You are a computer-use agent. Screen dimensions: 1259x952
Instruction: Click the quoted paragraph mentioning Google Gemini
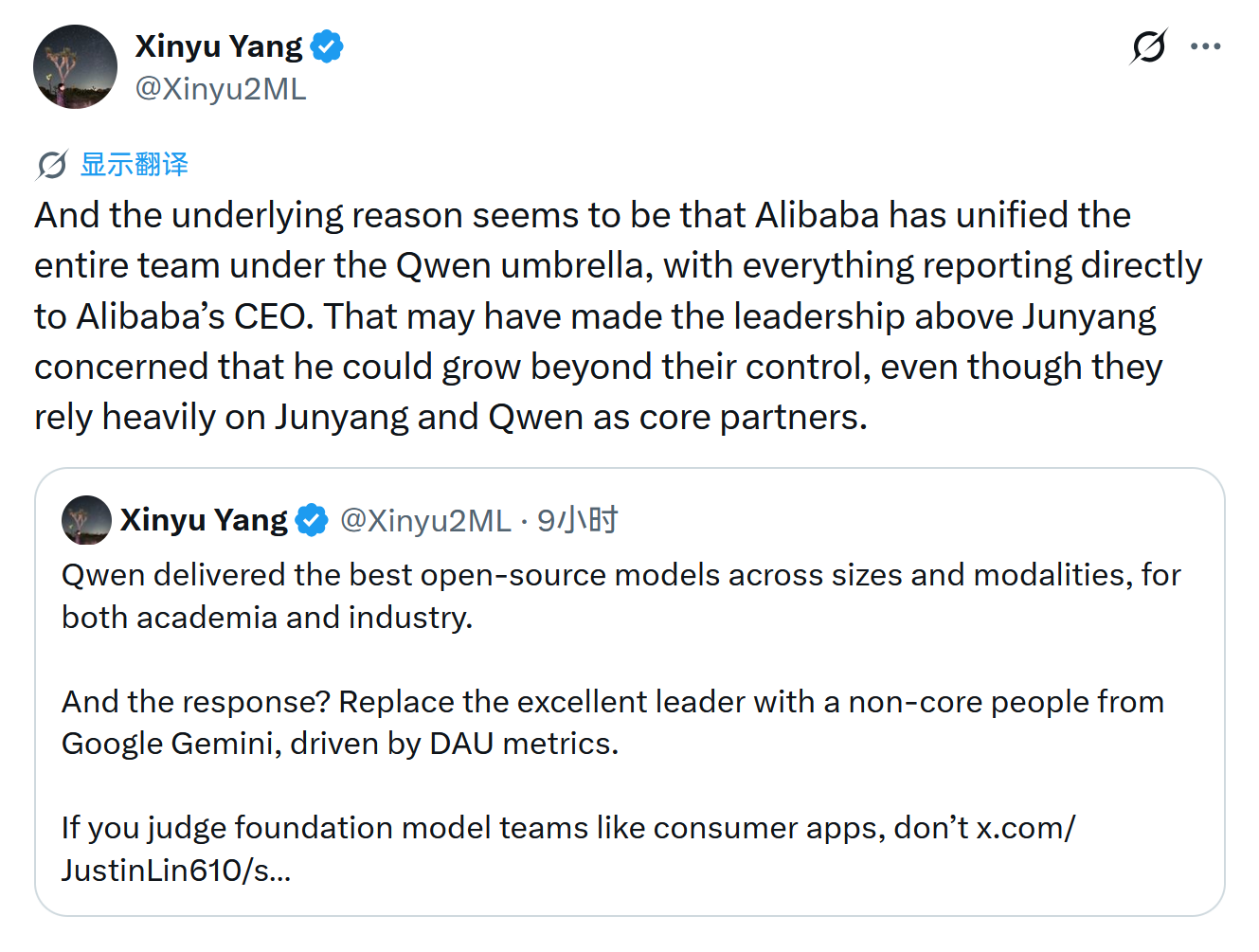[612, 722]
